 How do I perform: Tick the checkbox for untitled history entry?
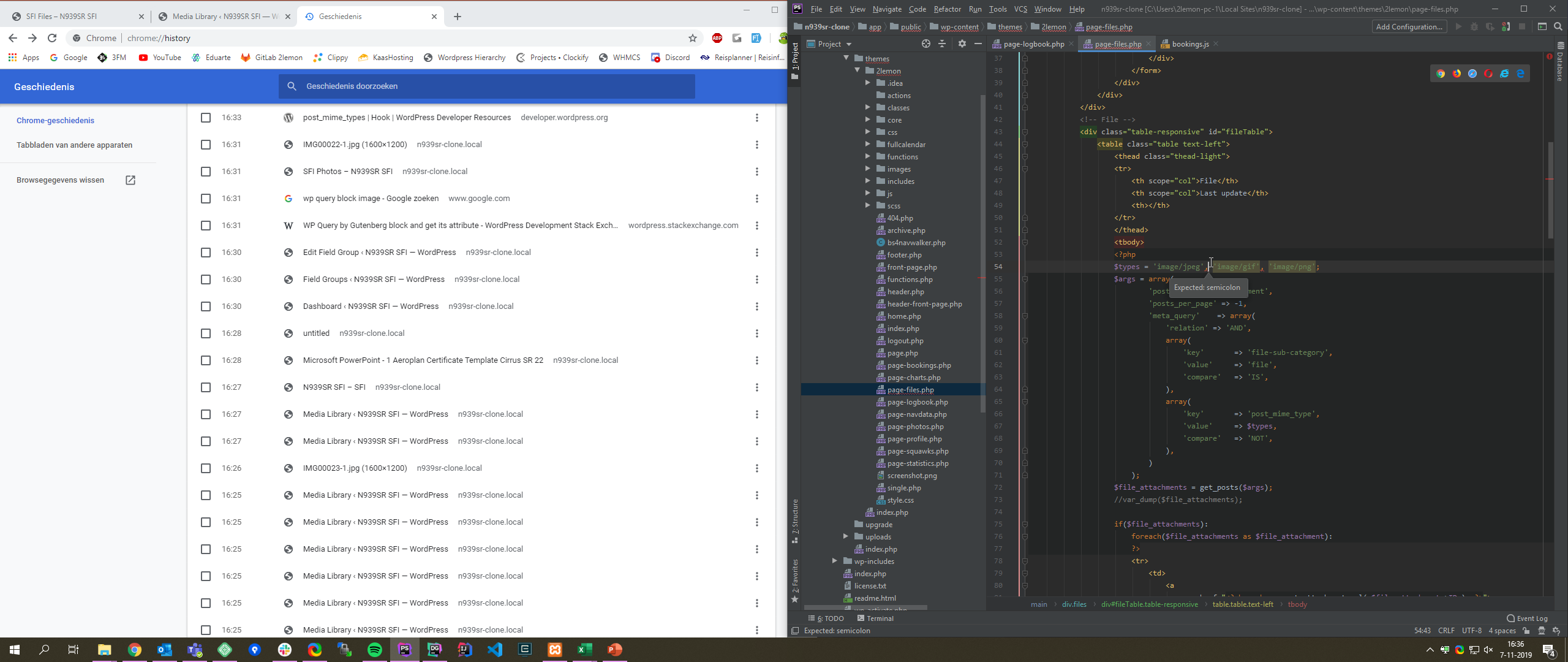[x=206, y=333]
